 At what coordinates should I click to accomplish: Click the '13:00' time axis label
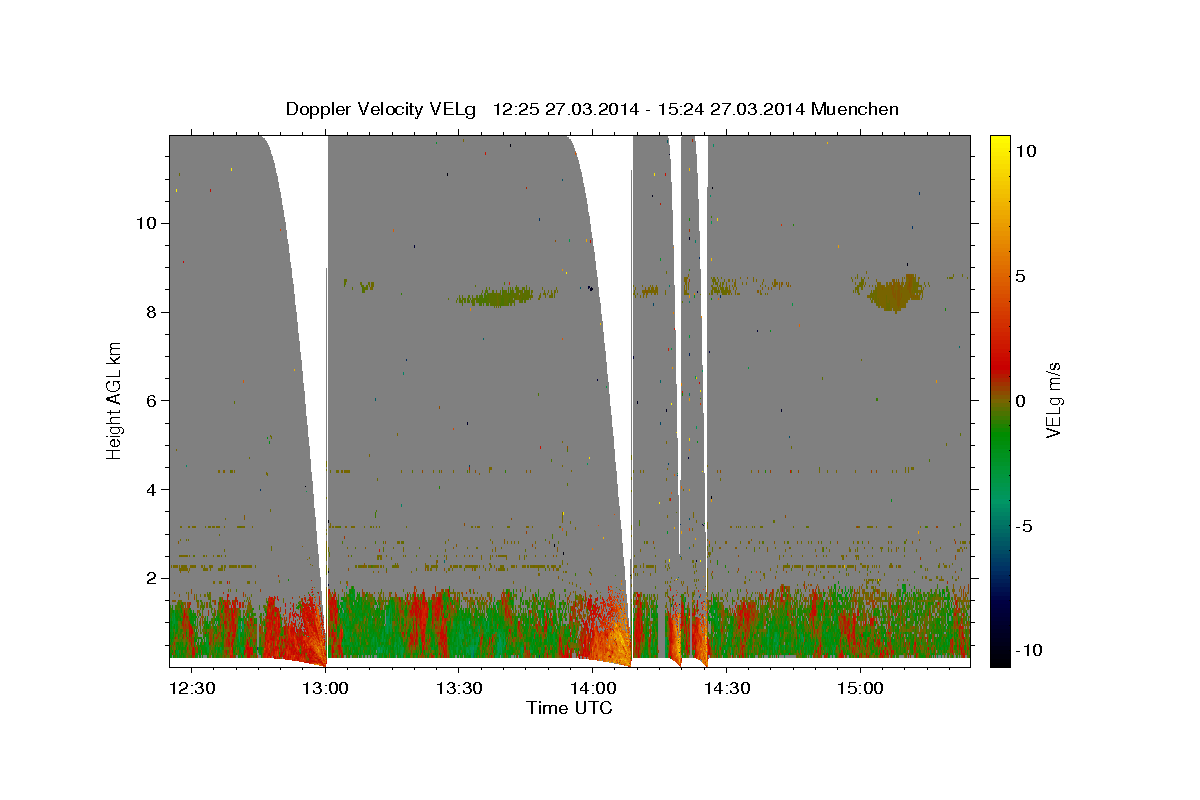tap(325, 688)
